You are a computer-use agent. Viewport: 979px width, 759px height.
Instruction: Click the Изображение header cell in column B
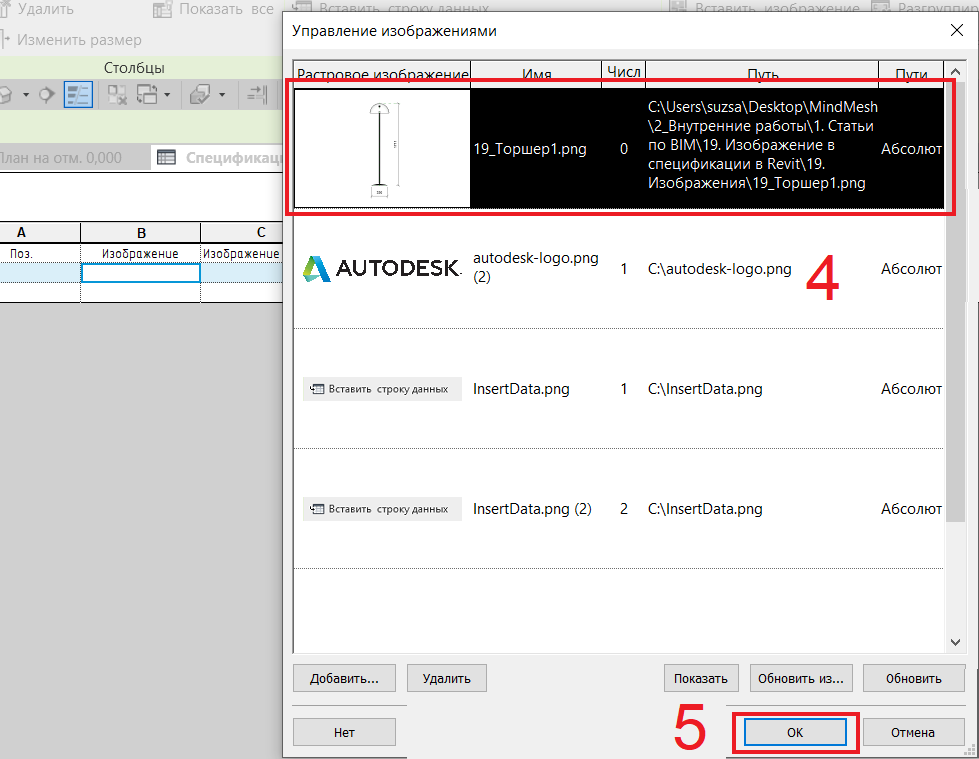point(140,253)
